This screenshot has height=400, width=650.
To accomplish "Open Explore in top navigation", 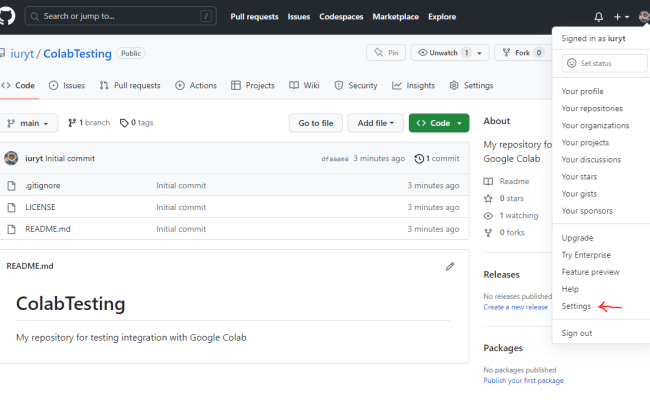I will [x=442, y=17].
